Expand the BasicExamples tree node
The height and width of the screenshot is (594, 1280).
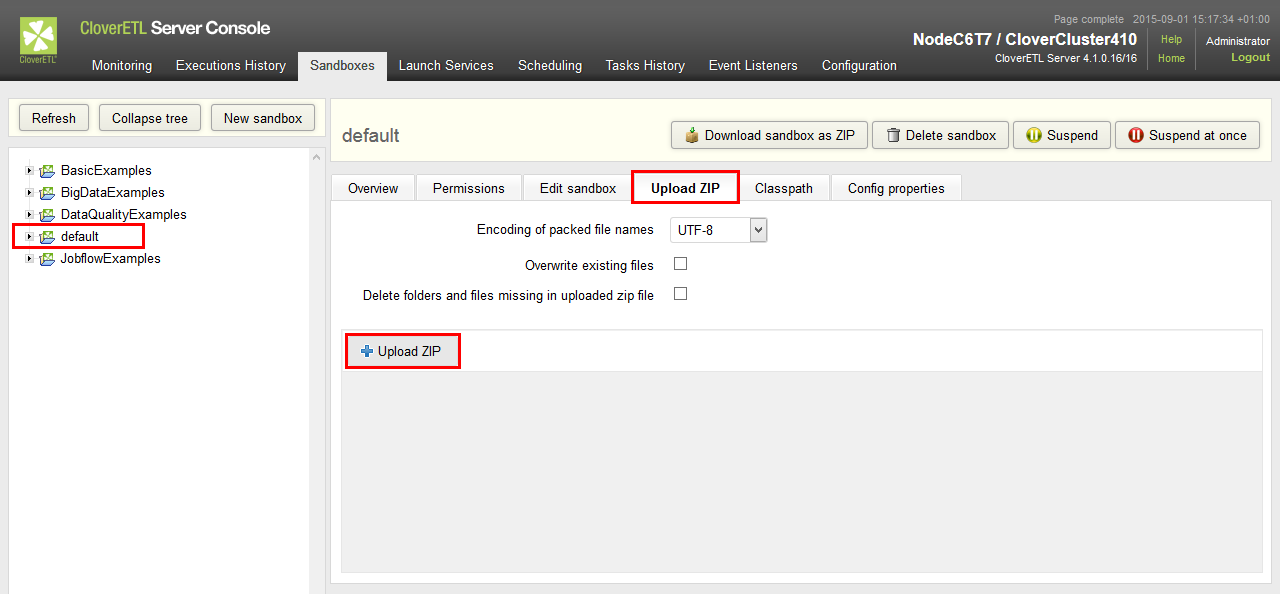tap(30, 171)
